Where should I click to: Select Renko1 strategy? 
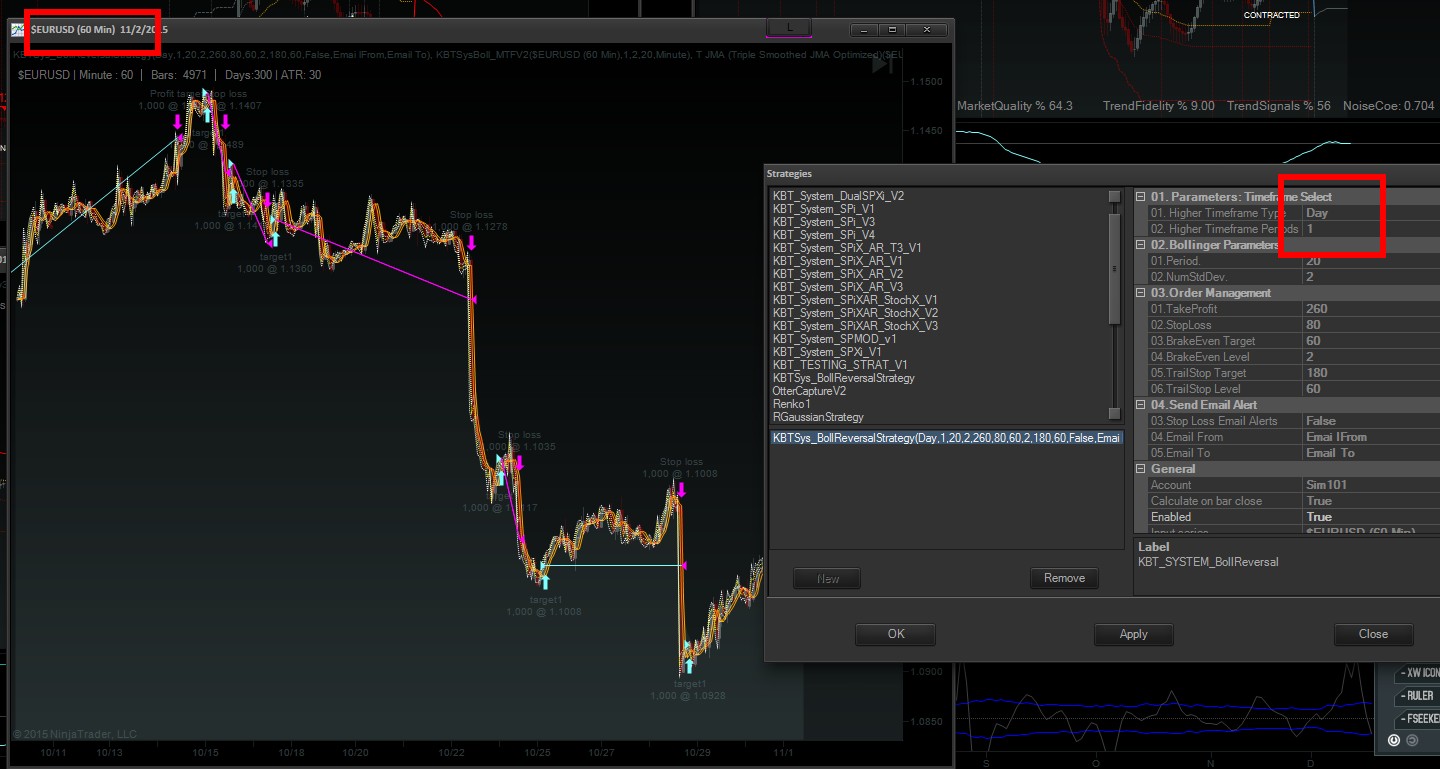791,404
